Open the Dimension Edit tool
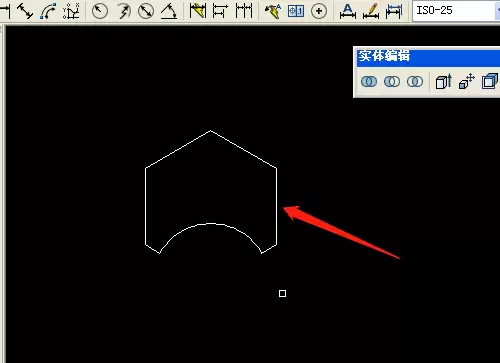This screenshot has width=500, height=363. coord(348,11)
